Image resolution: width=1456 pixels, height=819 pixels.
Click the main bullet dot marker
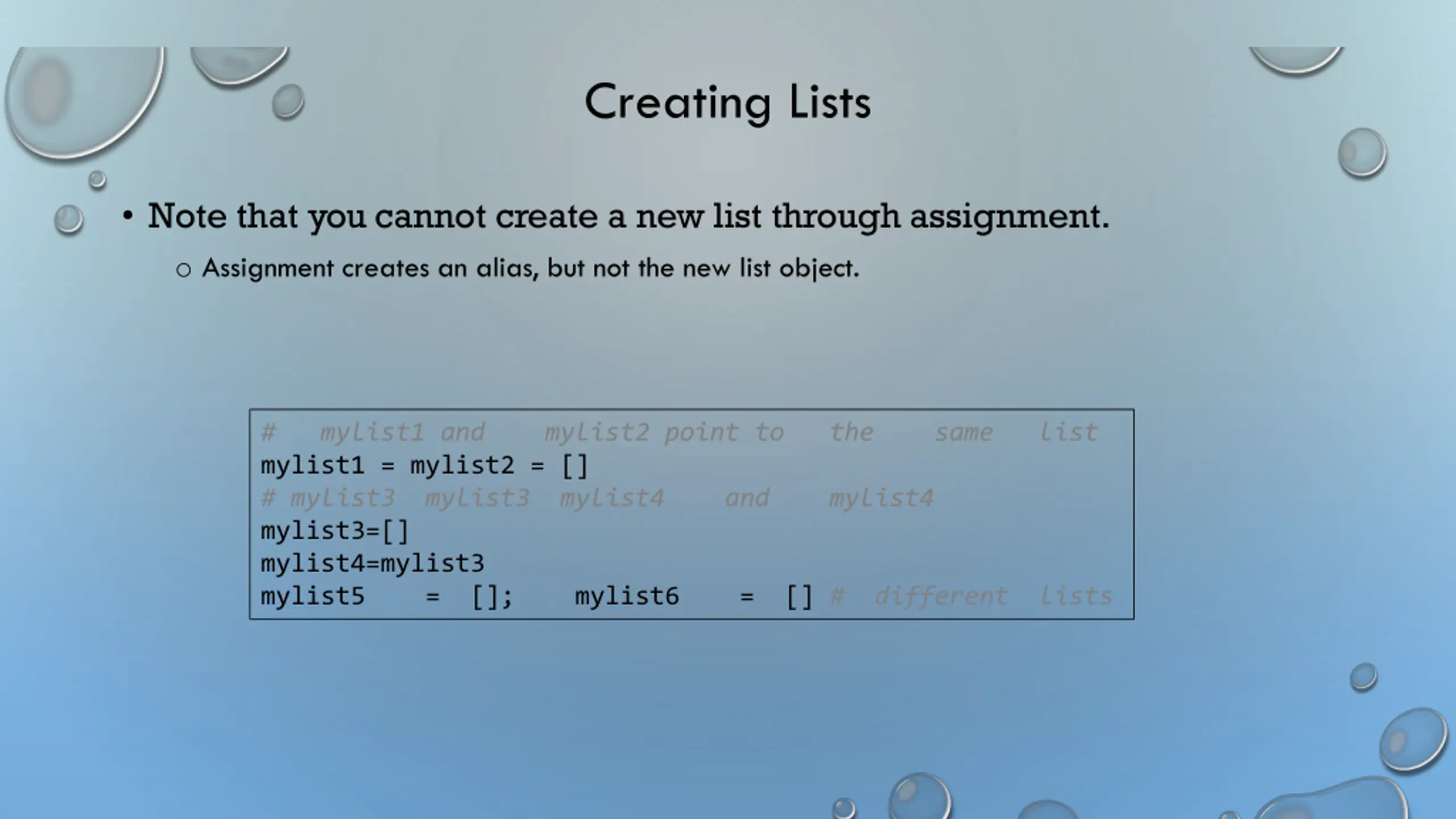point(128,216)
